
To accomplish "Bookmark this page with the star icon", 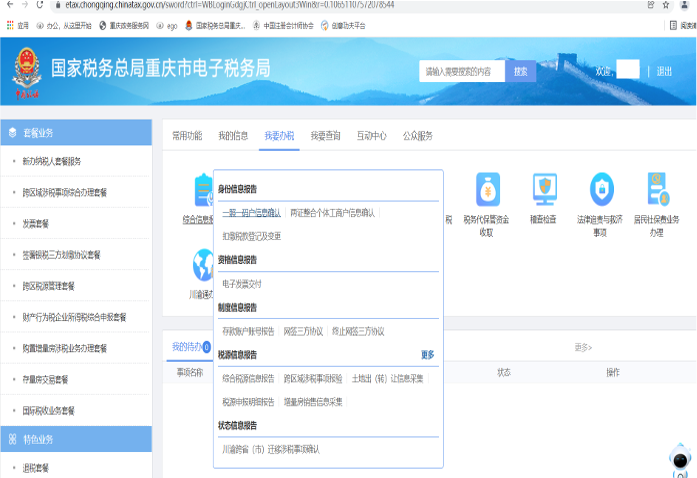I will 665,5.
